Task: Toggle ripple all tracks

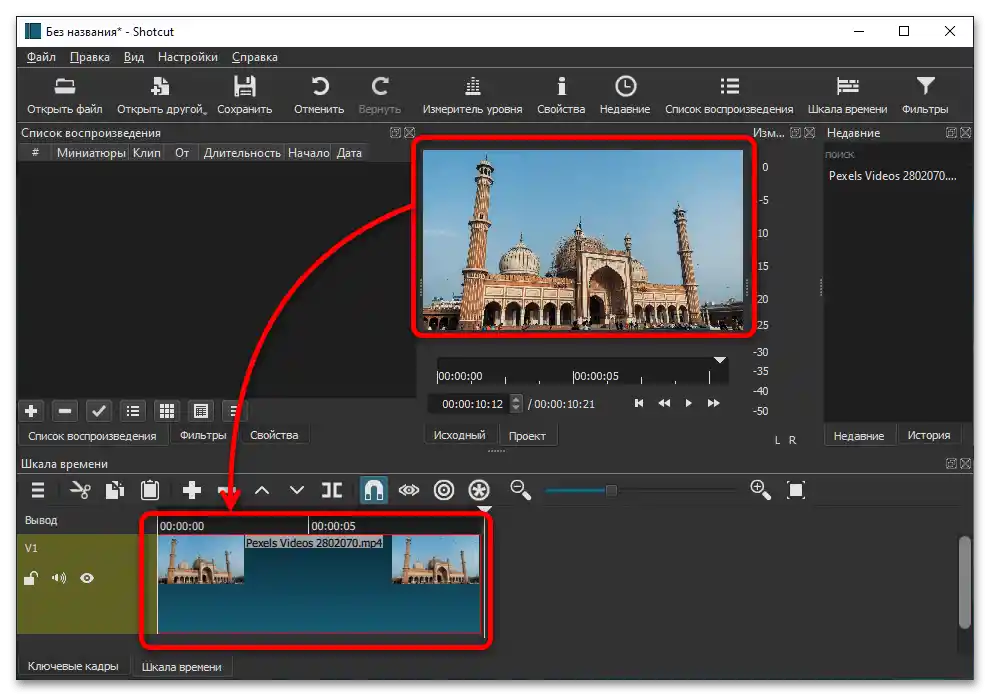Action: click(479, 490)
